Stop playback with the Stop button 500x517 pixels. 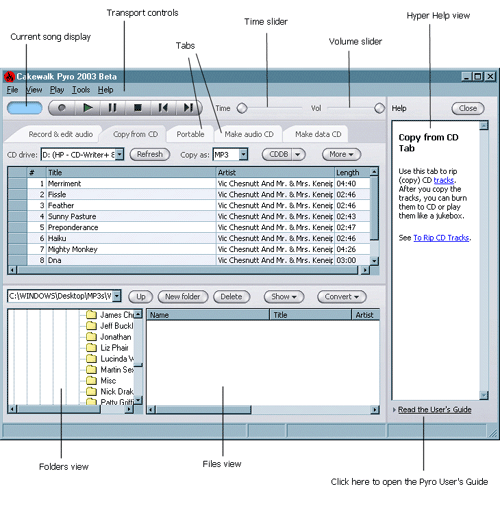tap(138, 108)
